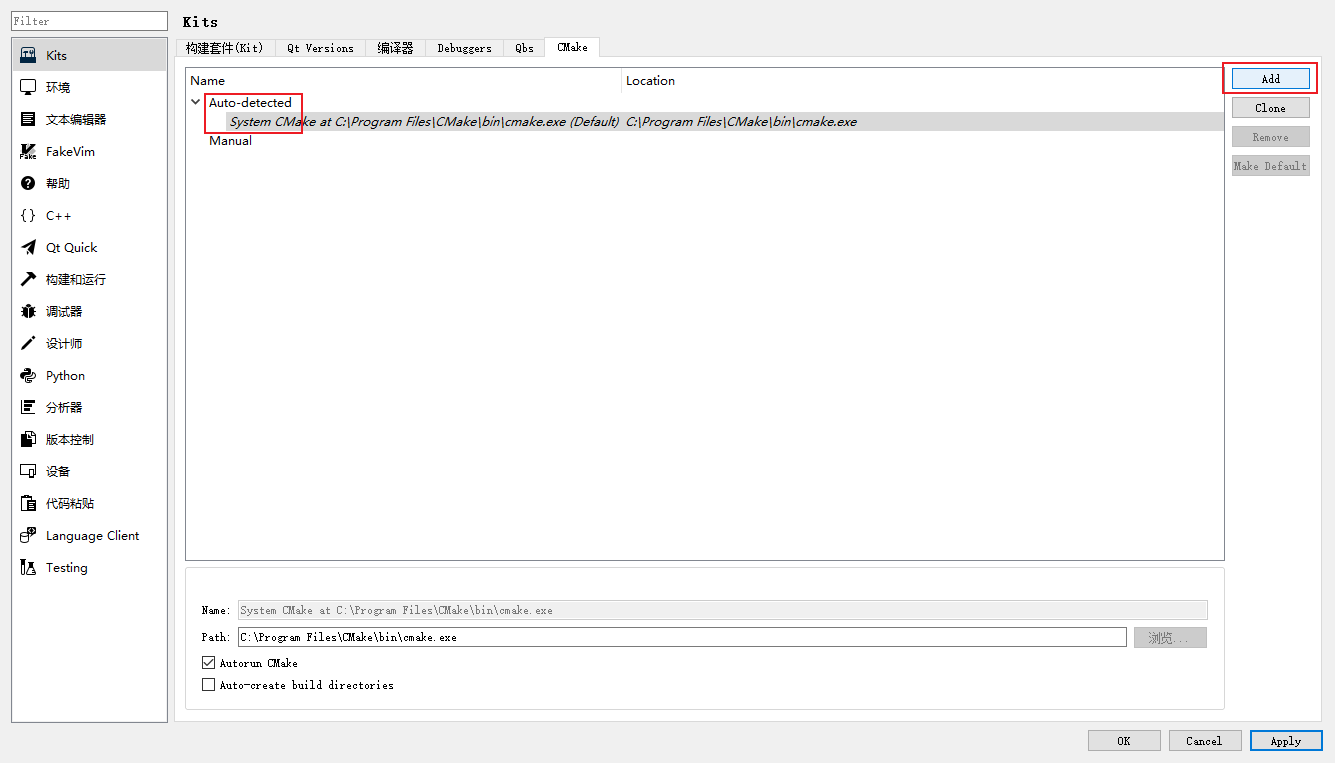Open the C++ settings section

click(x=58, y=215)
